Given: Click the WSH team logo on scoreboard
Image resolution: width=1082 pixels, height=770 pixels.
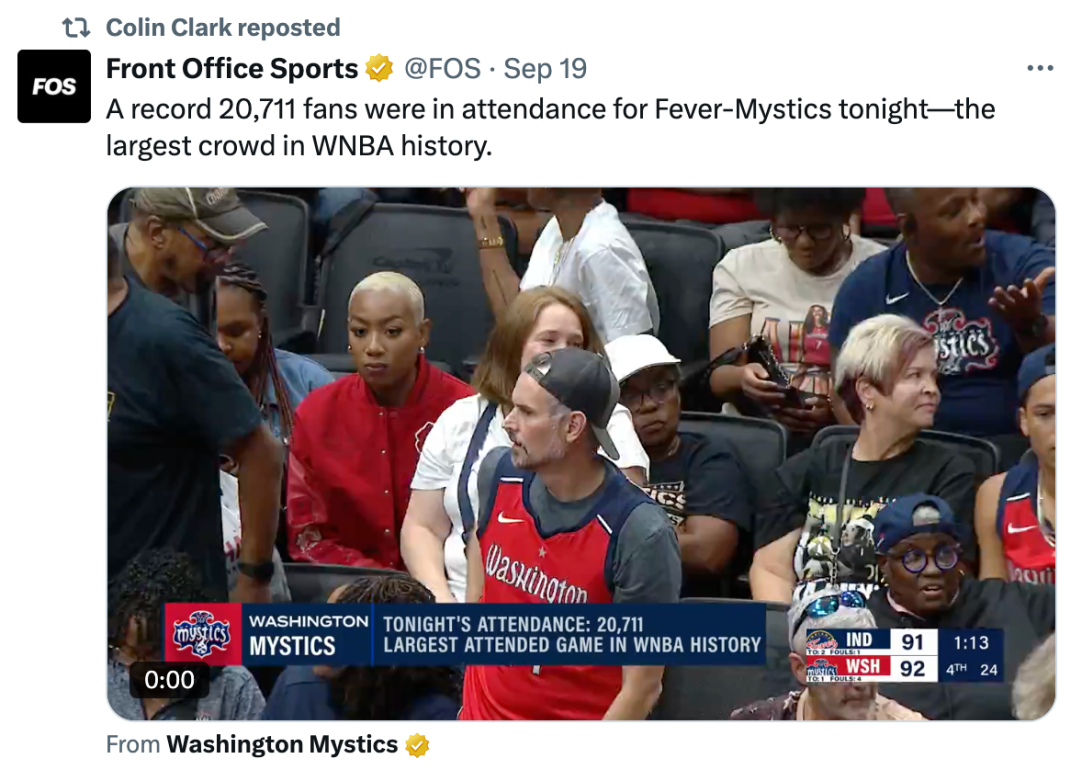Looking at the screenshot, I should 823,668.
